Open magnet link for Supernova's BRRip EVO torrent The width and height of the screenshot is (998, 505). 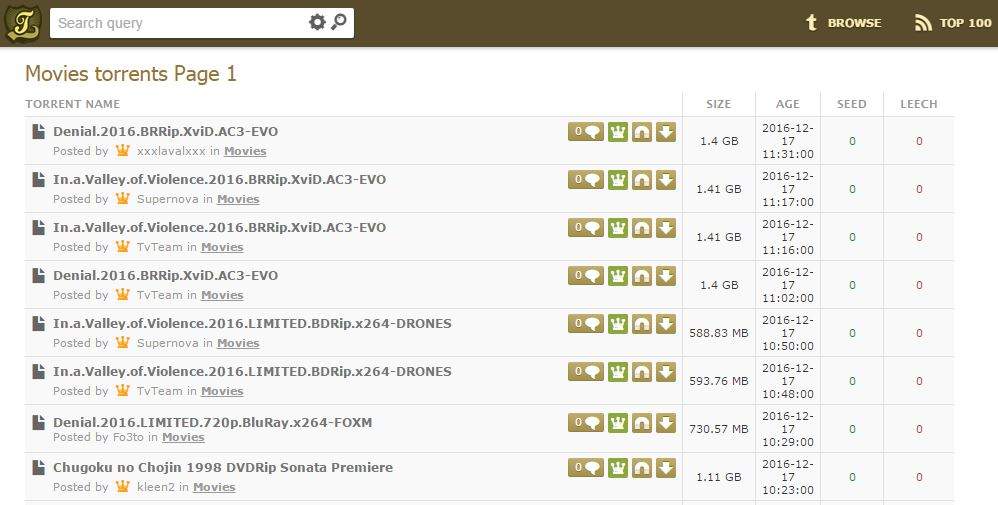(642, 180)
